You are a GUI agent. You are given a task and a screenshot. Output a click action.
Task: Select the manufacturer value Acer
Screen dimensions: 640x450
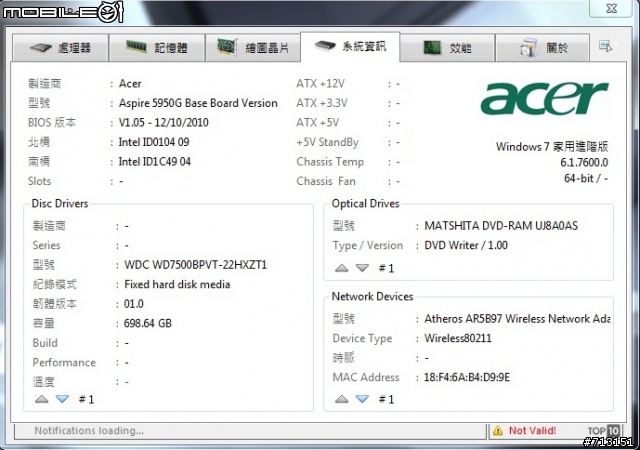coord(130,84)
